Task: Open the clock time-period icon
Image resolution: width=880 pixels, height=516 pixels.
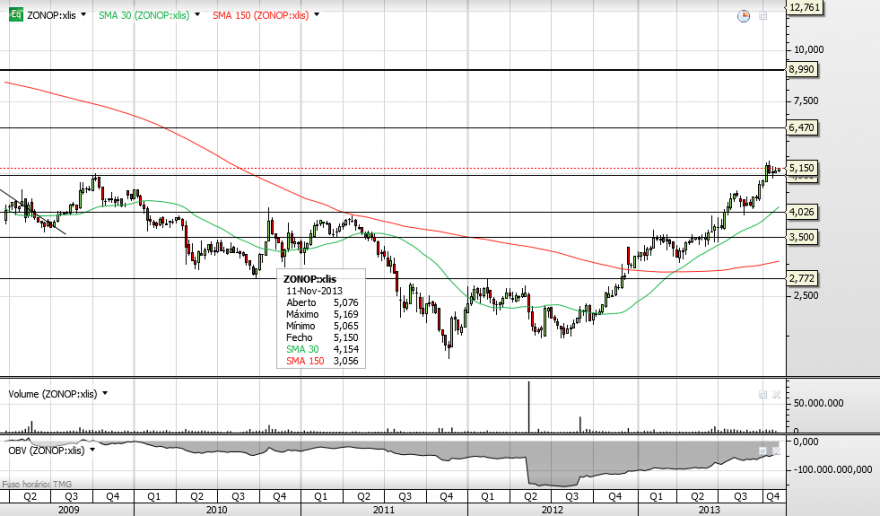Action: (743, 16)
